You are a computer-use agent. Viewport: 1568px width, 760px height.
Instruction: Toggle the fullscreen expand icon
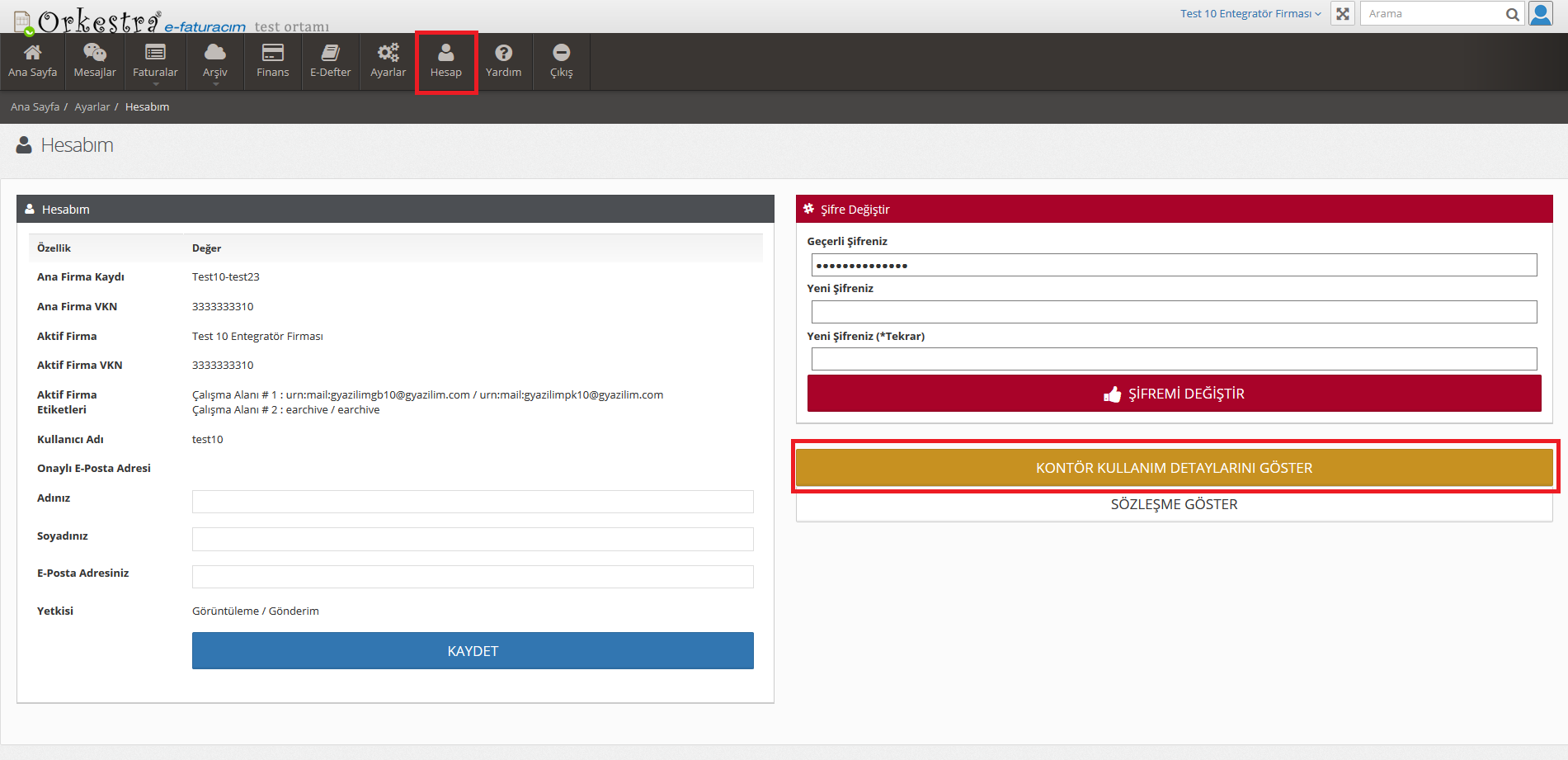click(x=1343, y=14)
